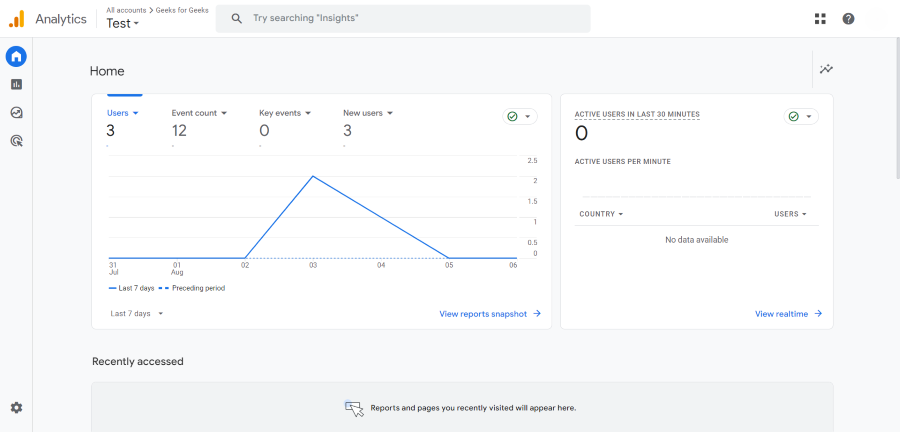
Task: Click the search Insights input field
Action: 410,19
